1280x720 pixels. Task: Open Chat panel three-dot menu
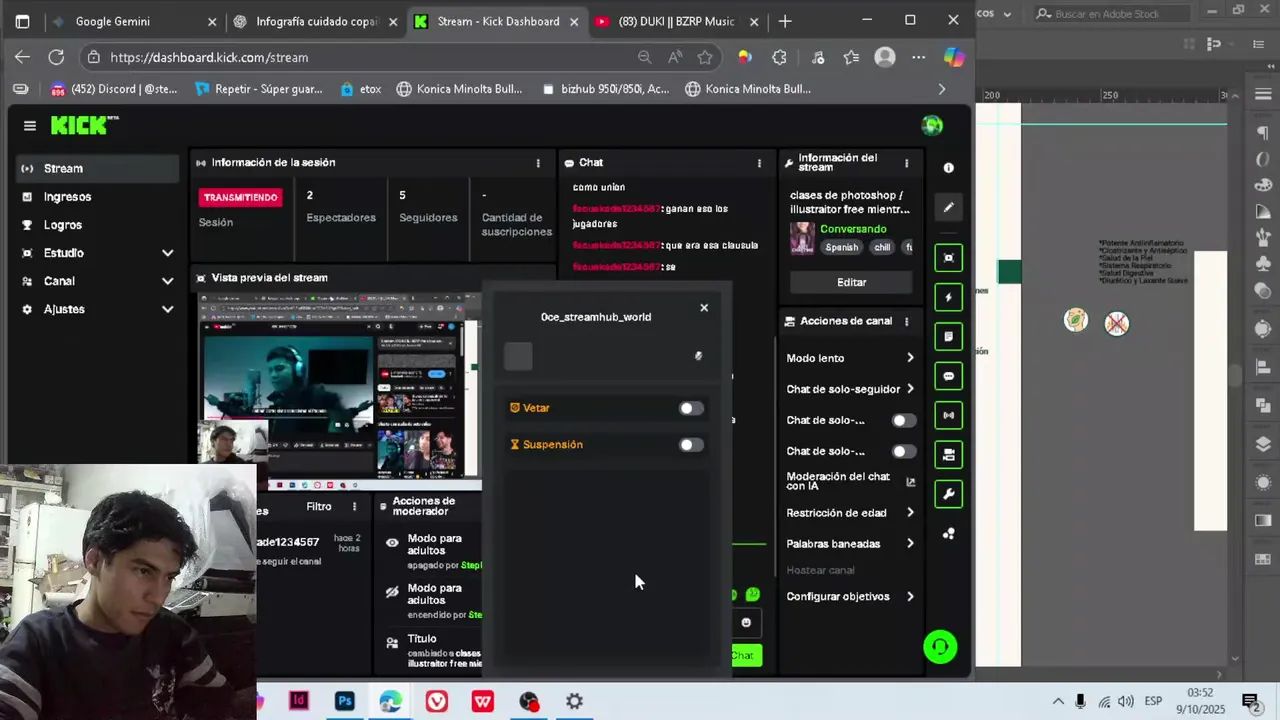click(759, 163)
